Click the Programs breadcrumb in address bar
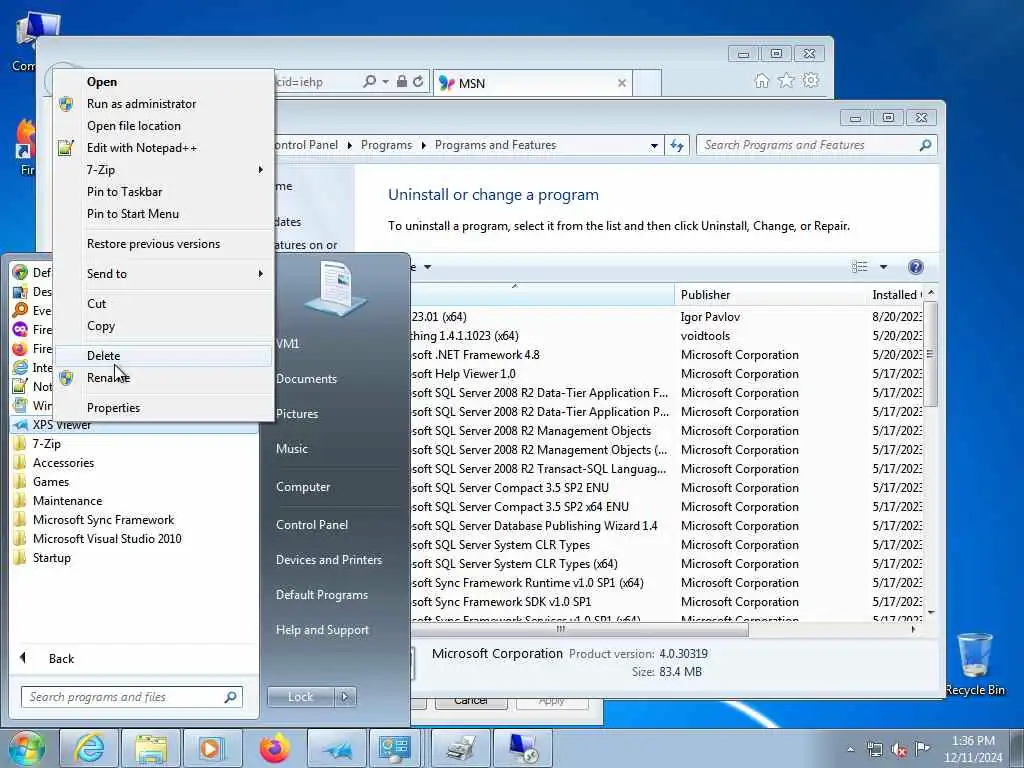1024x768 pixels. (386, 145)
